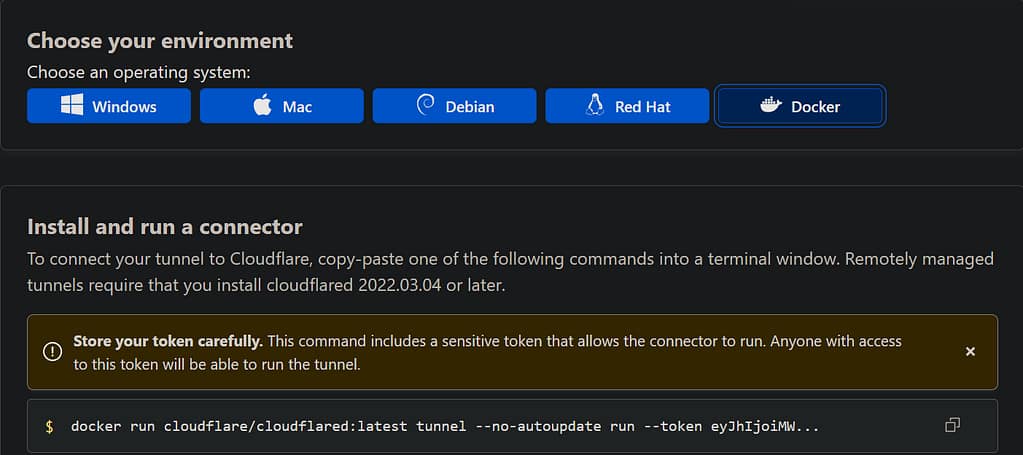Click the Windows logo icon
Screen dimensions: 1023x455
(72, 106)
